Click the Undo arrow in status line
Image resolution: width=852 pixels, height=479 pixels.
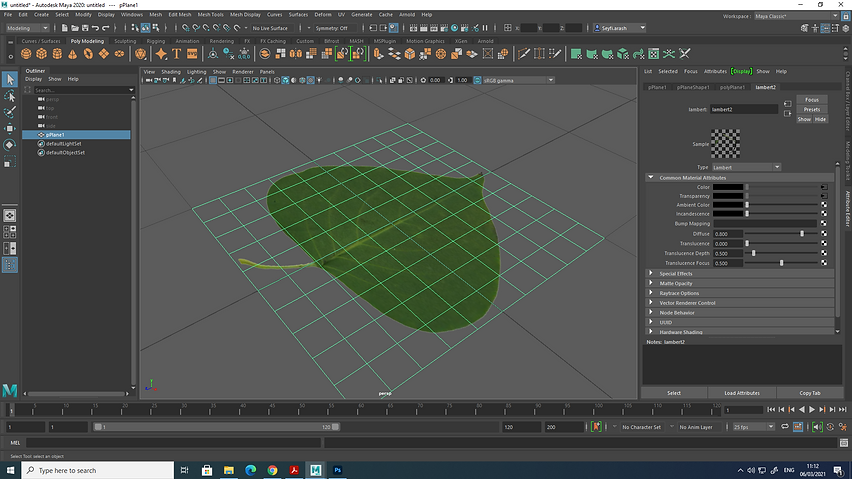click(96, 28)
